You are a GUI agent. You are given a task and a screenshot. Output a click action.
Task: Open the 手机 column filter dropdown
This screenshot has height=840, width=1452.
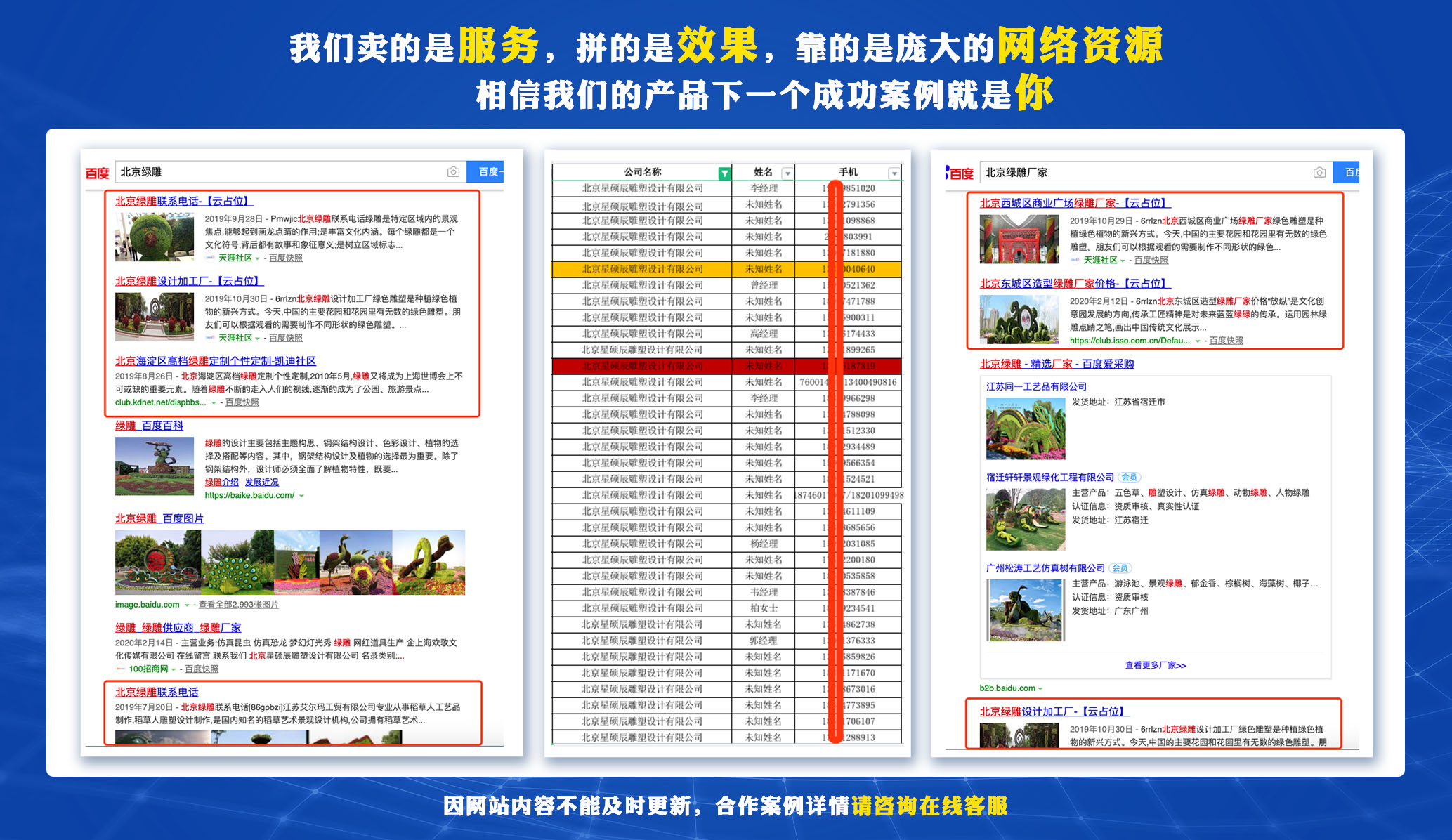(894, 173)
